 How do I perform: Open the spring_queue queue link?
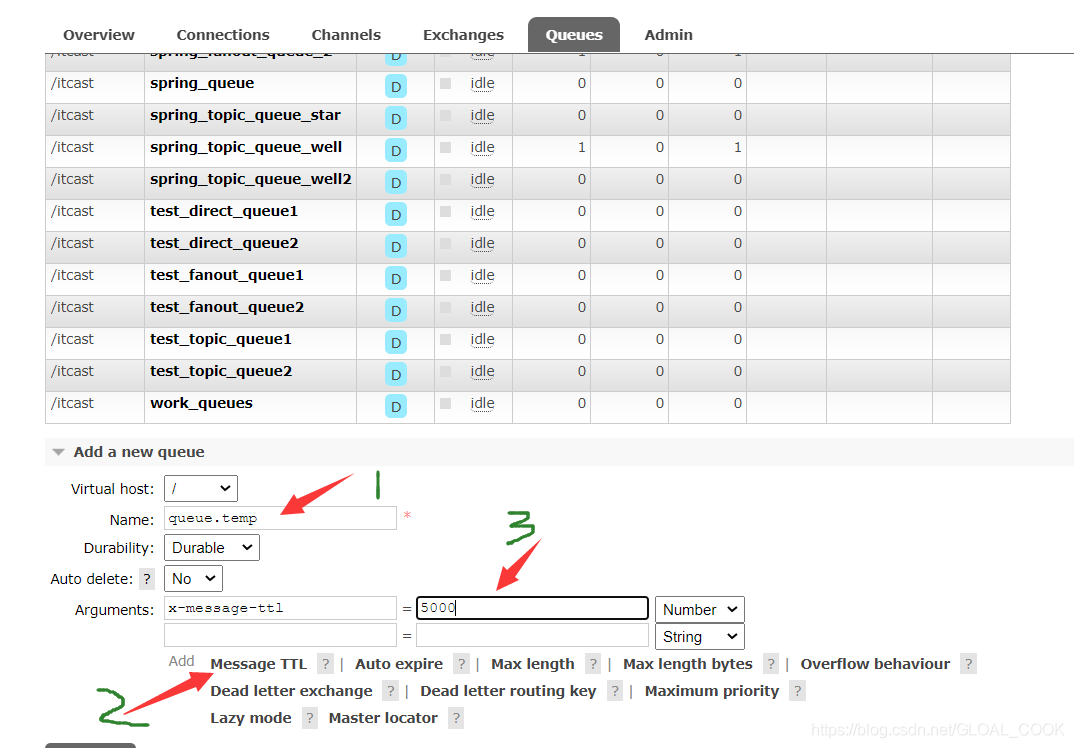point(202,83)
